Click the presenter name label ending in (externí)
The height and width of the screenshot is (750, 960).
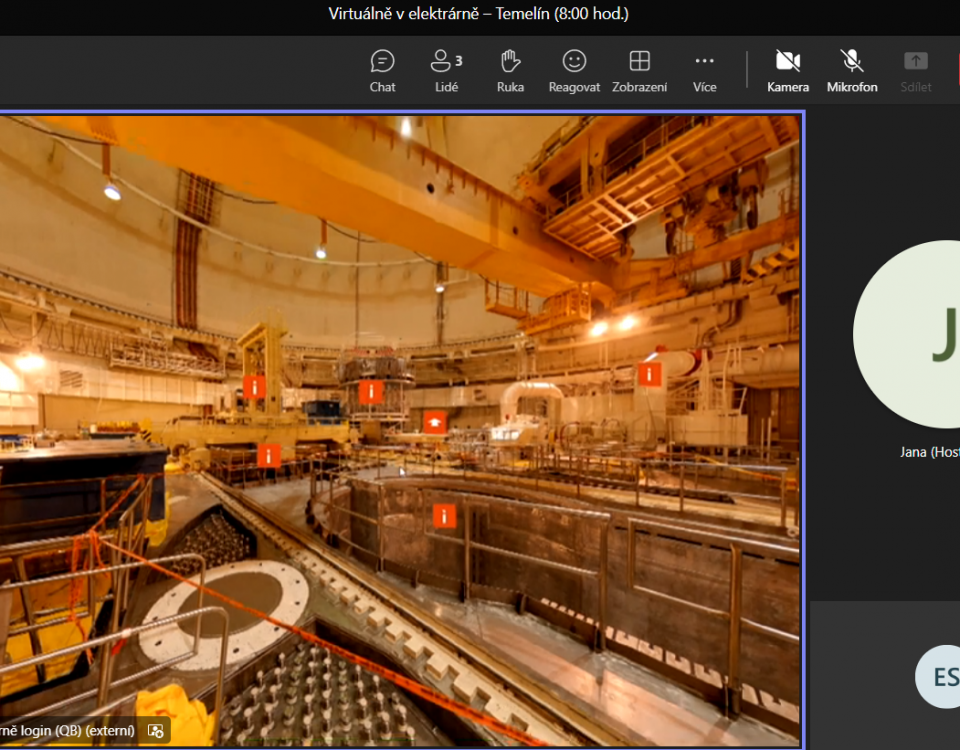click(67, 730)
